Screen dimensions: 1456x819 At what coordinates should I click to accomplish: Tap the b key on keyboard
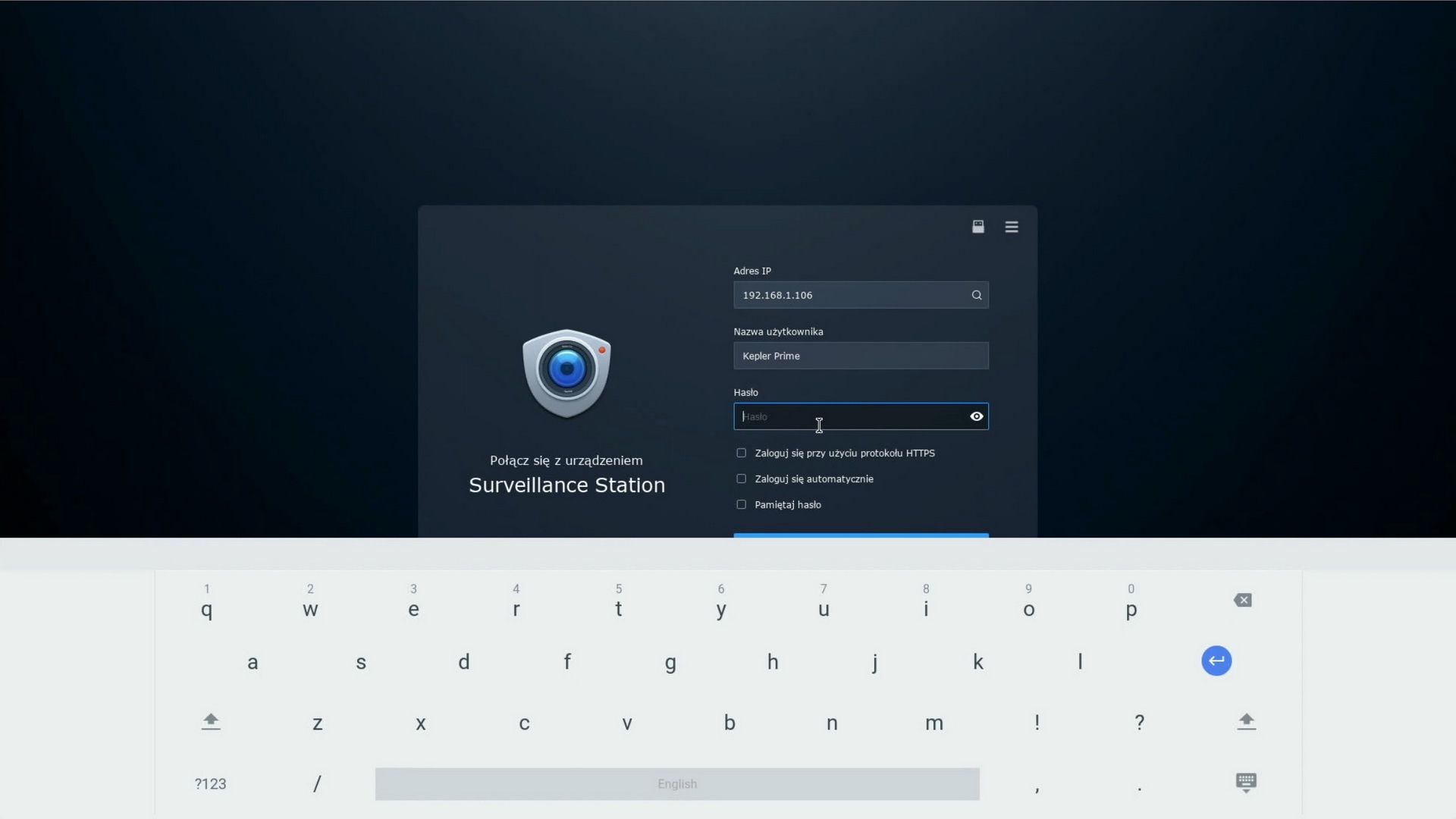tap(730, 723)
